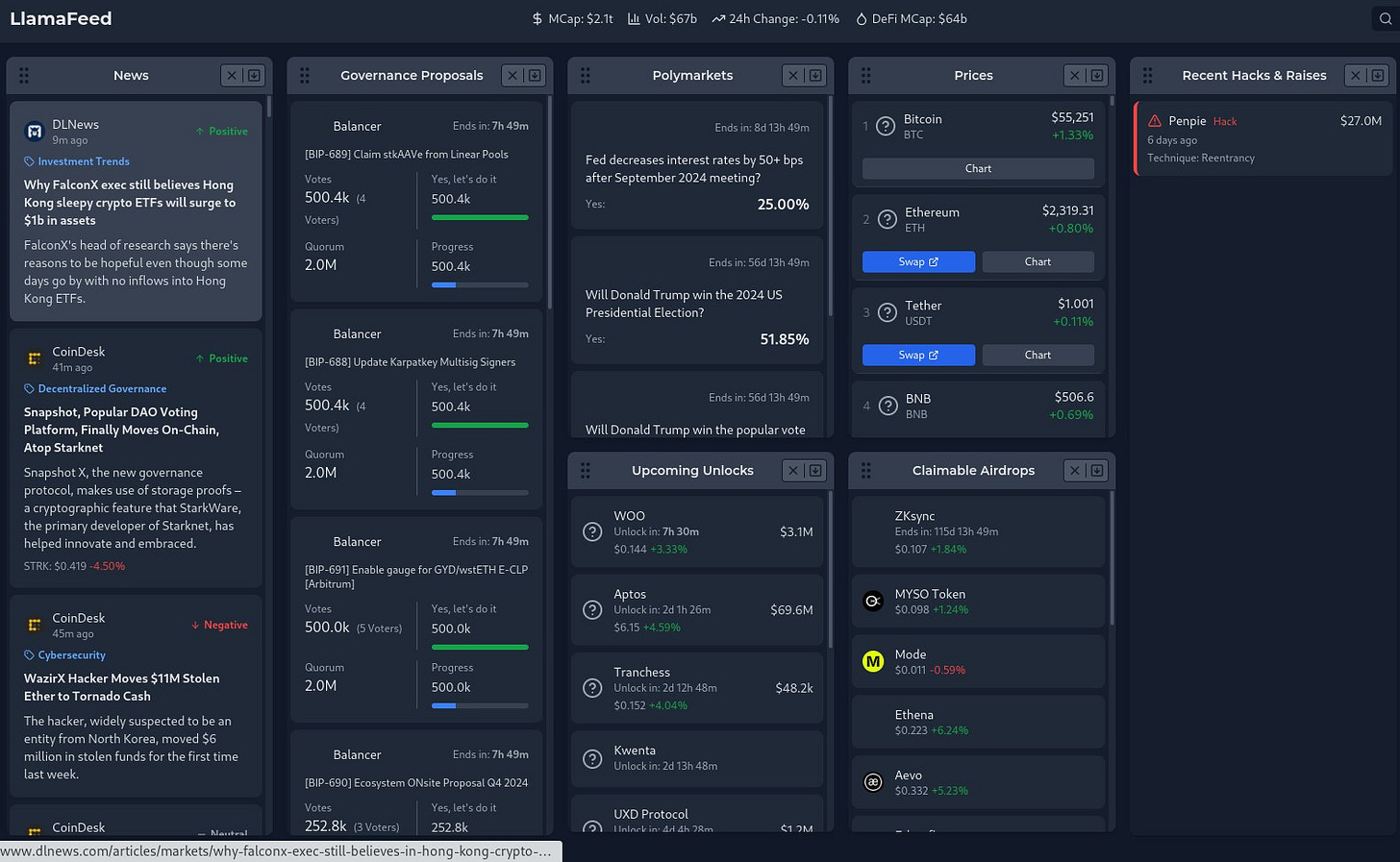Click the Mode airdrop logo

873,661
